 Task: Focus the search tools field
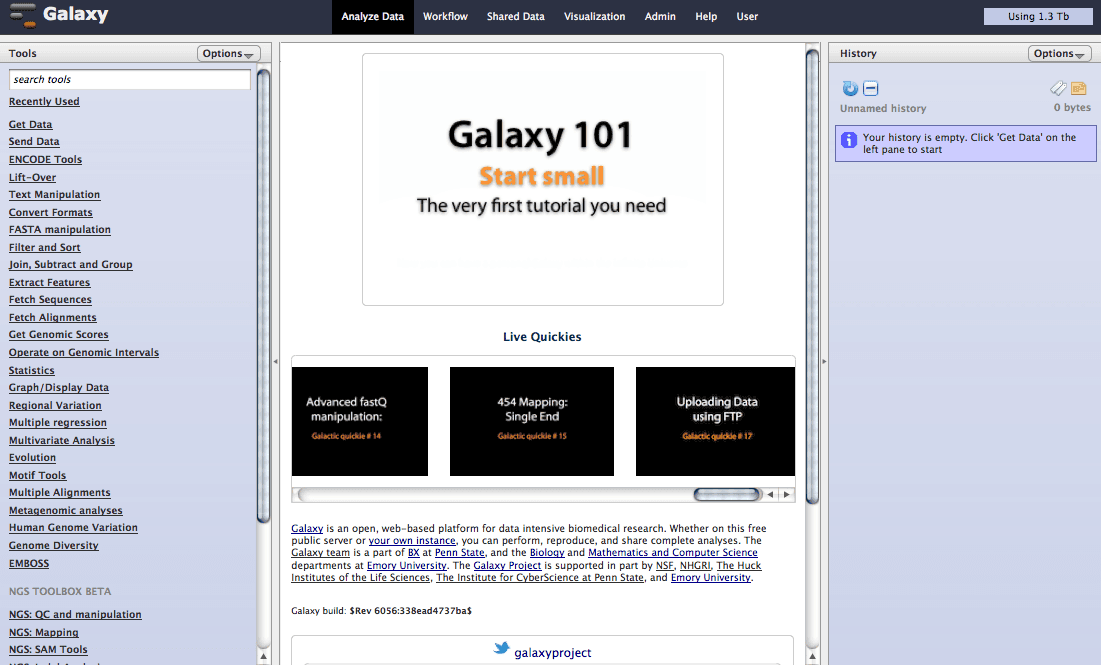tap(130, 79)
